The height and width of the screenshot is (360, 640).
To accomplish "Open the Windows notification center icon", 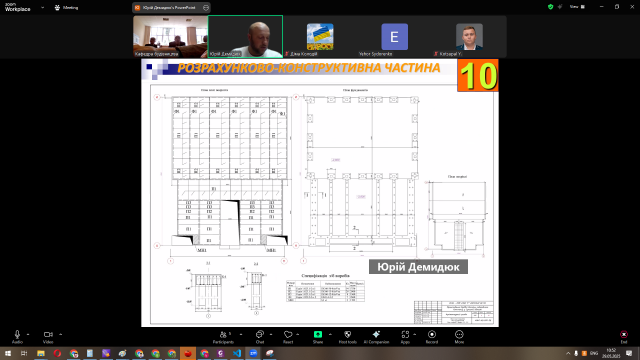I will pyautogui.click(x=629, y=353).
